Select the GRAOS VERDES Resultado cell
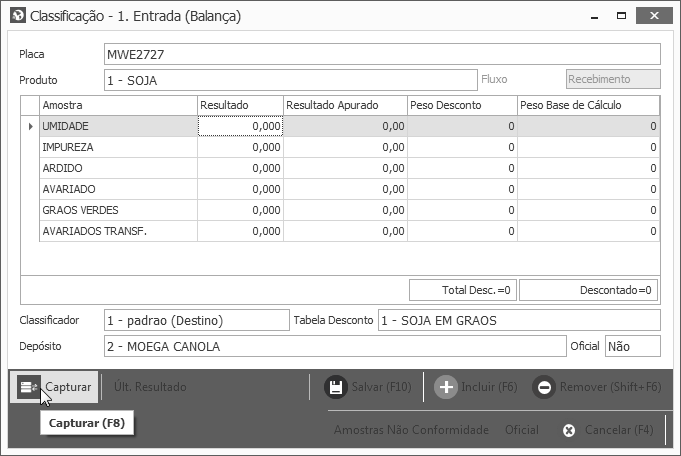The height and width of the screenshot is (456, 681). [240, 210]
